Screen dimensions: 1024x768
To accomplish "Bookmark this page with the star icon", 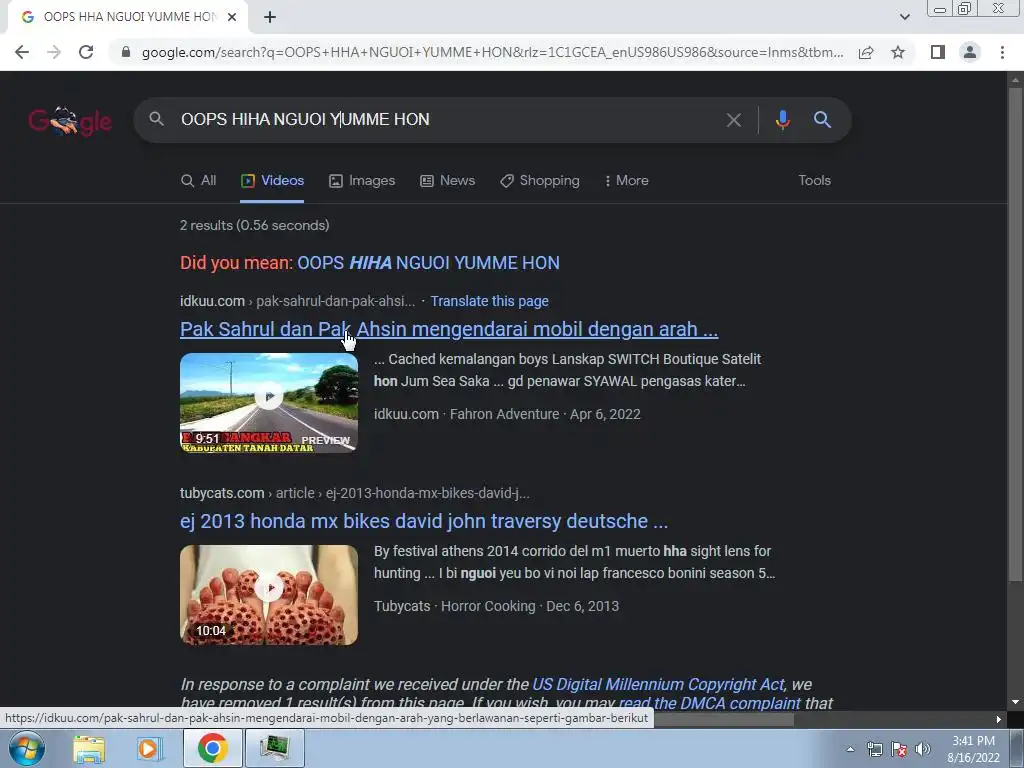I will [x=898, y=52].
